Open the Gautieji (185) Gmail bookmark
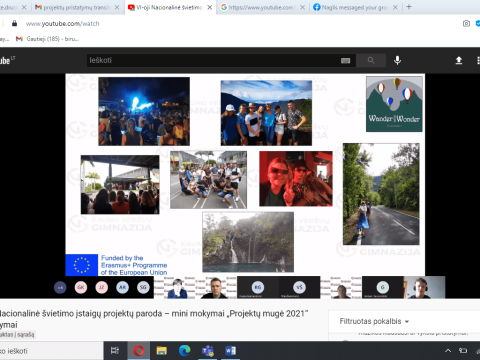This screenshot has height=360, width=480. pyautogui.click(x=47, y=39)
